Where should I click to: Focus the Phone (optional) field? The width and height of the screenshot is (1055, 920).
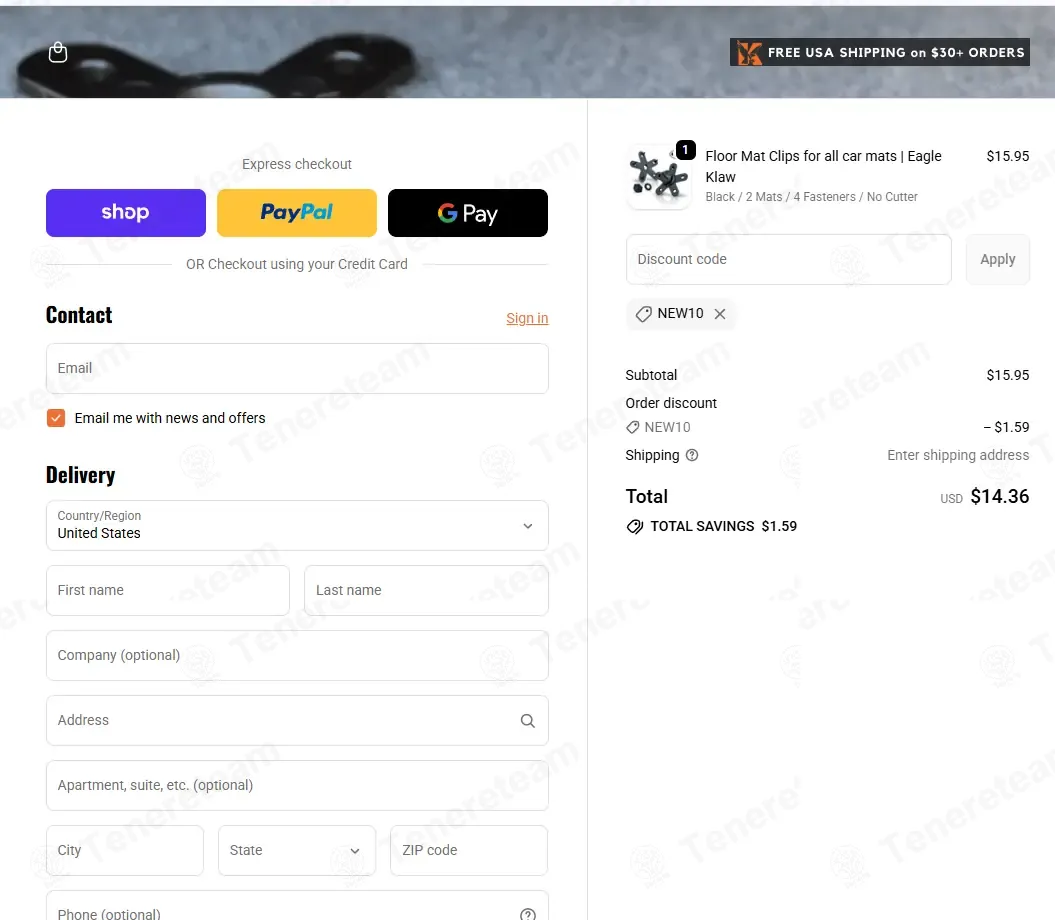point(297,906)
